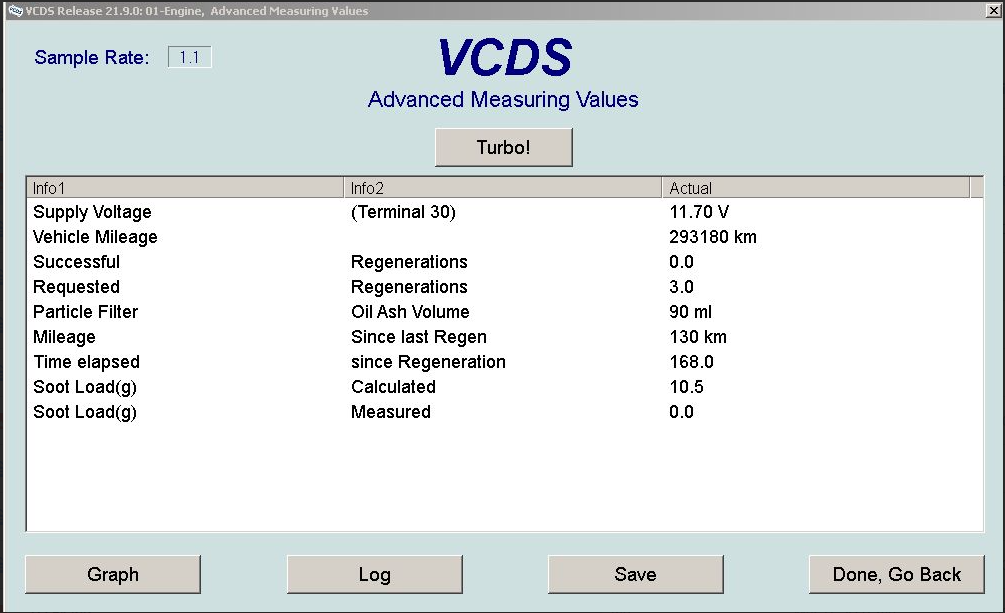Click the Info2 column header
Viewport: 1005px width, 613px height.
502,188
